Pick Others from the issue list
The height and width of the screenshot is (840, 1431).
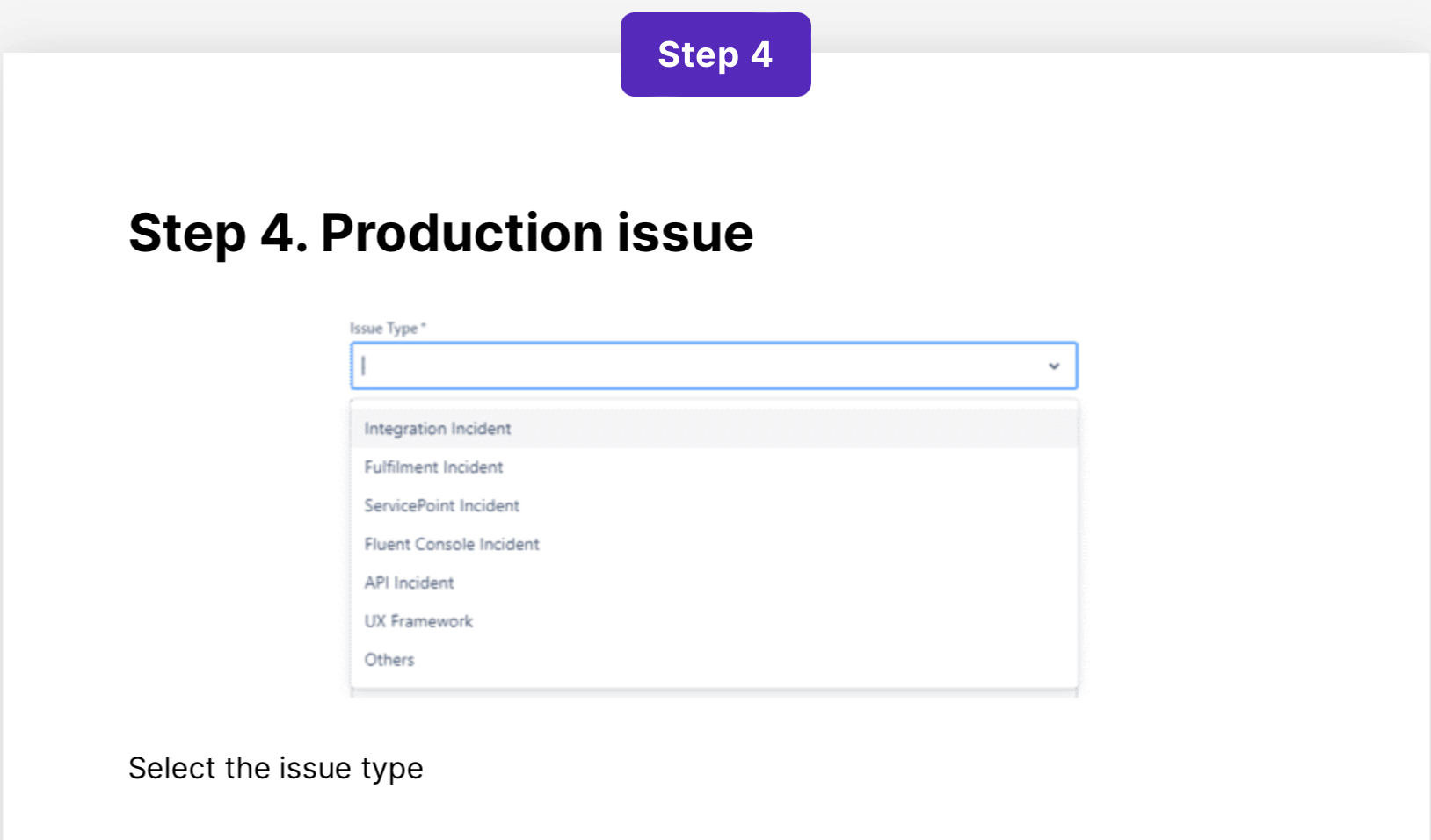pos(389,660)
